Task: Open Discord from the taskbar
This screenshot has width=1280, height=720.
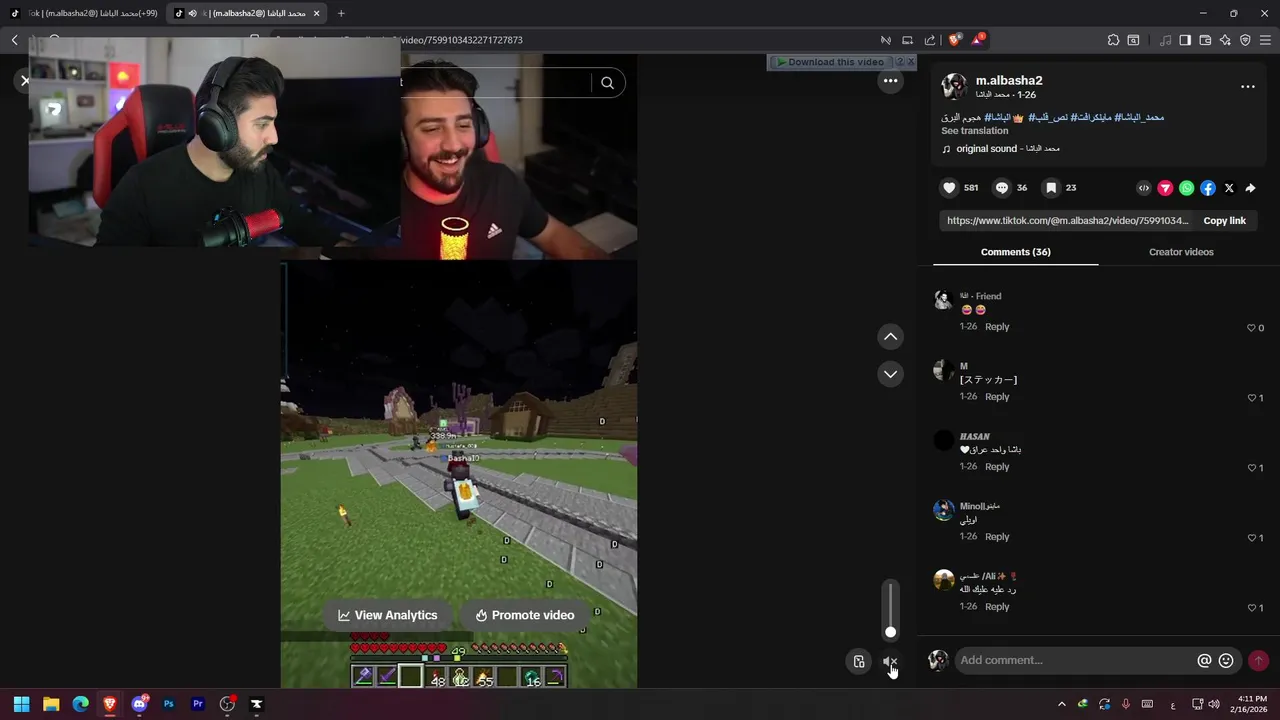Action: click(139, 704)
